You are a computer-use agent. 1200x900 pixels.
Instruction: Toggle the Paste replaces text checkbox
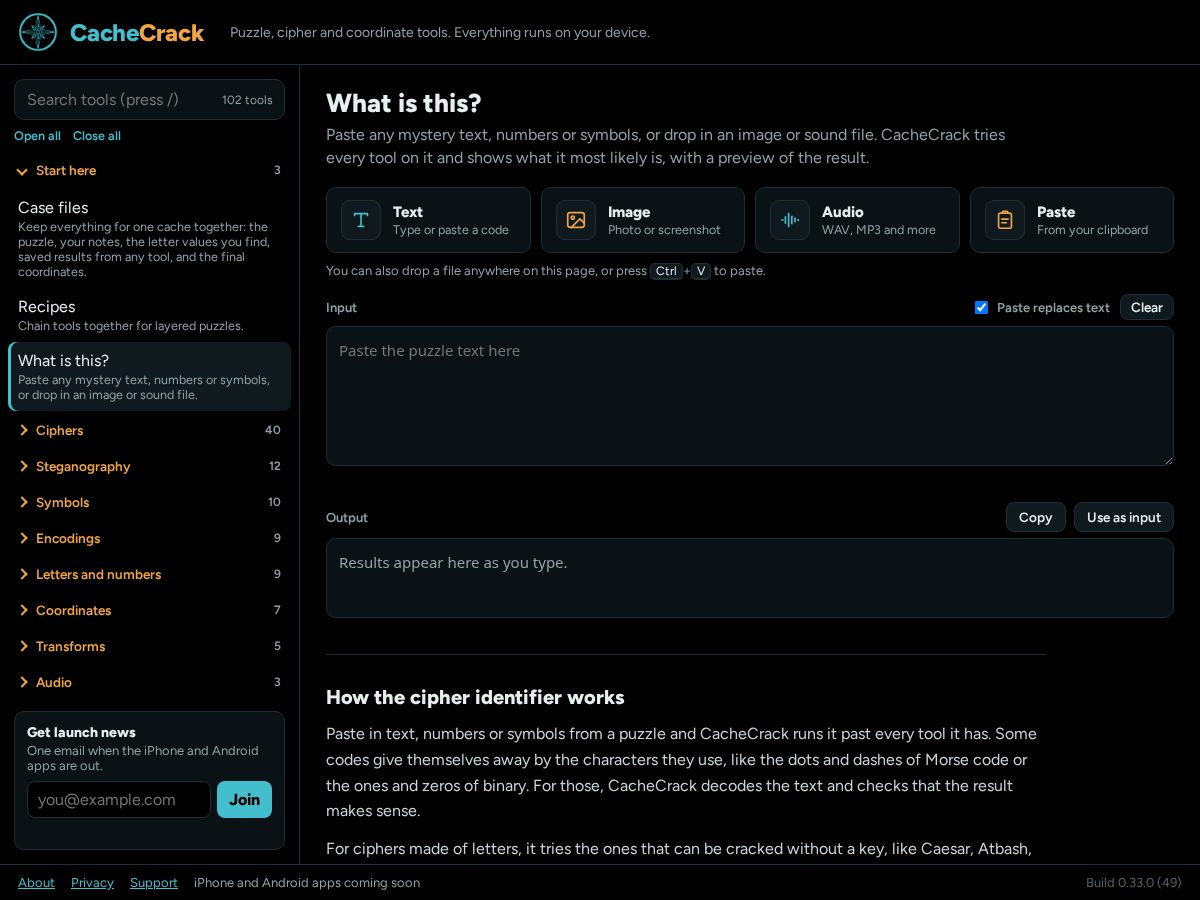click(981, 307)
